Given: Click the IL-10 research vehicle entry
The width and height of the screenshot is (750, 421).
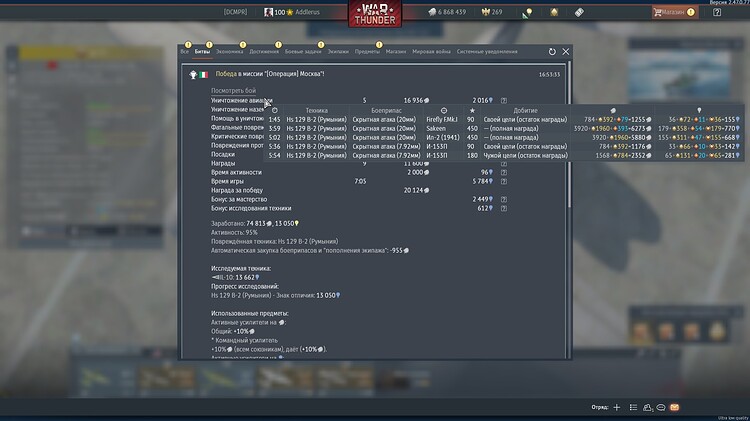Looking at the screenshot, I should click(235, 277).
